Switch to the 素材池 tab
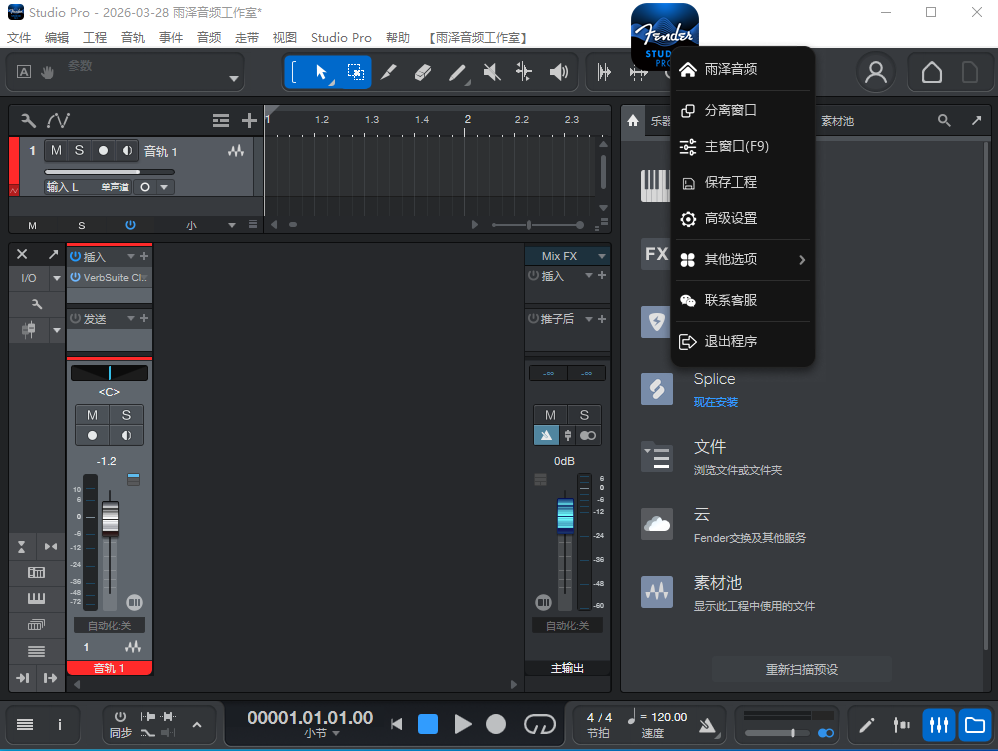 click(837, 120)
